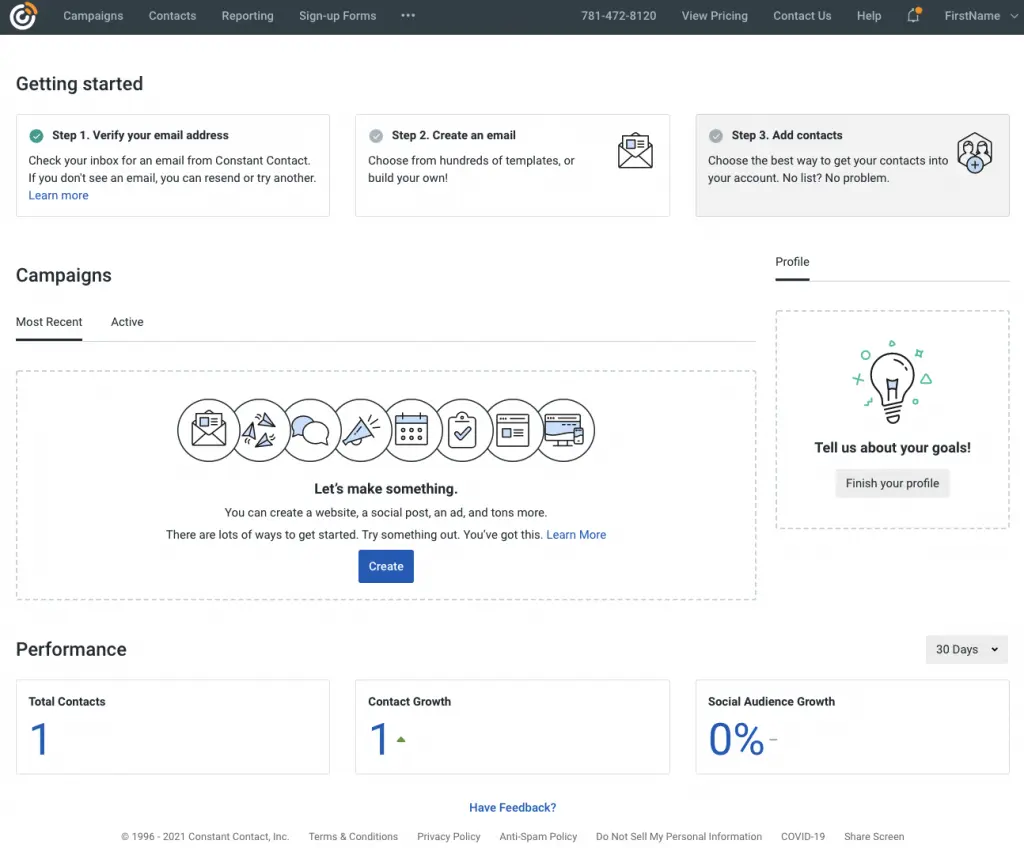Image resolution: width=1024 pixels, height=848 pixels.
Task: Open the Campaigns nav menu
Action: click(93, 16)
